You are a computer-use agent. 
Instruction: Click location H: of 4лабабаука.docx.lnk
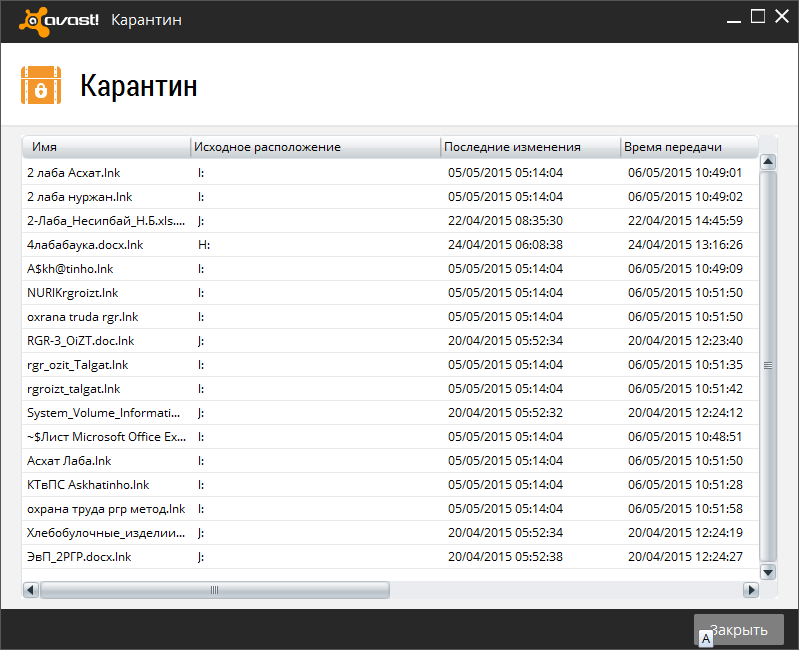[x=204, y=245]
